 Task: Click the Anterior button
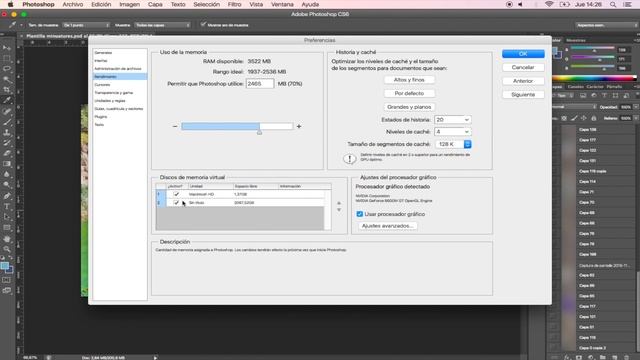tap(523, 81)
